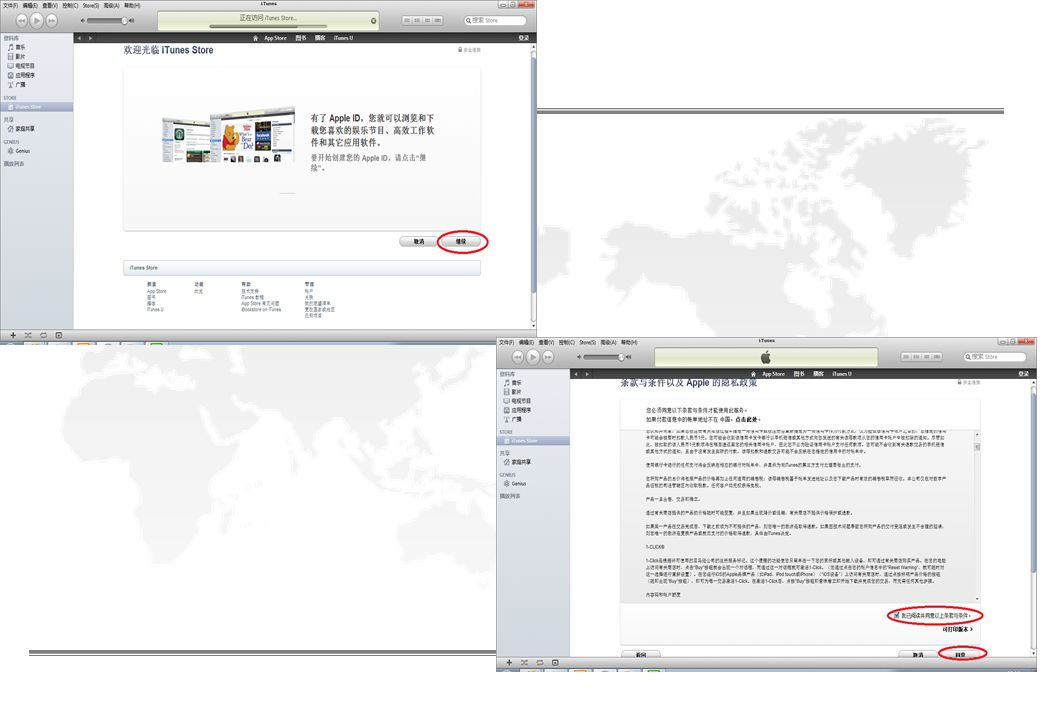Image resolution: width=1040 pixels, height=720 pixels.
Task: Open store home icon in welcome window
Action: [255, 38]
